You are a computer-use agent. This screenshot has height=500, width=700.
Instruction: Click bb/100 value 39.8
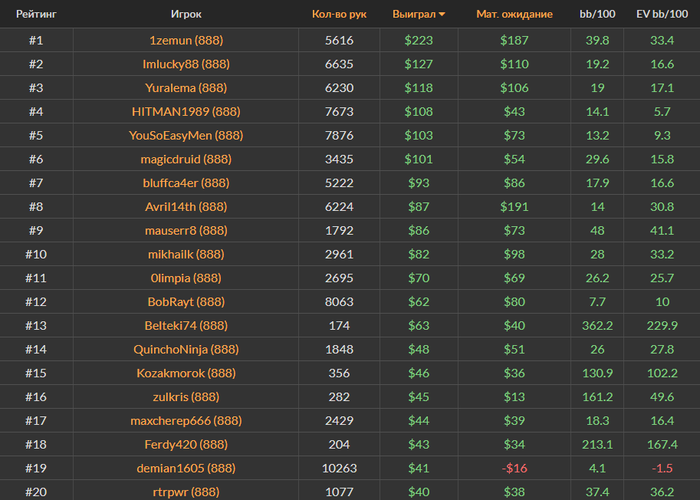597,40
